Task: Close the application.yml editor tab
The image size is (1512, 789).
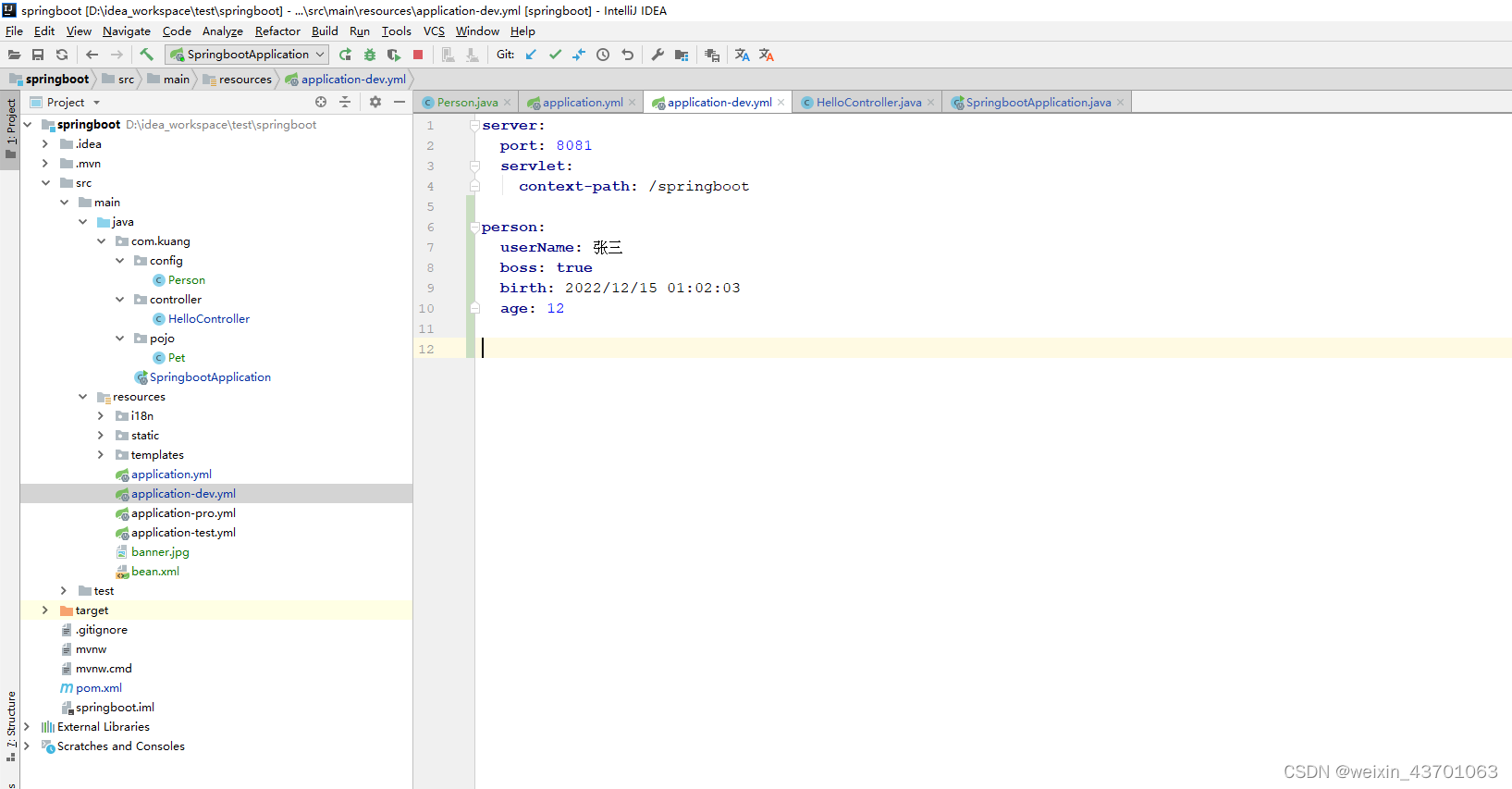Action: tap(633, 103)
